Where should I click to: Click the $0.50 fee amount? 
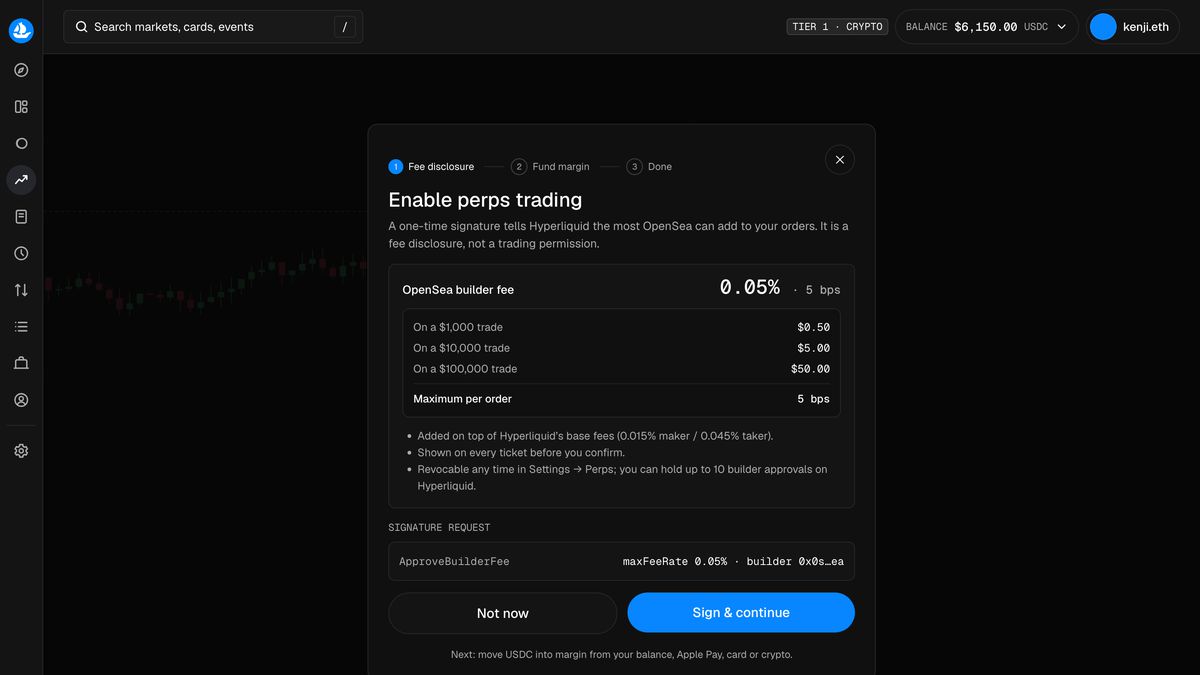pyautogui.click(x=813, y=327)
